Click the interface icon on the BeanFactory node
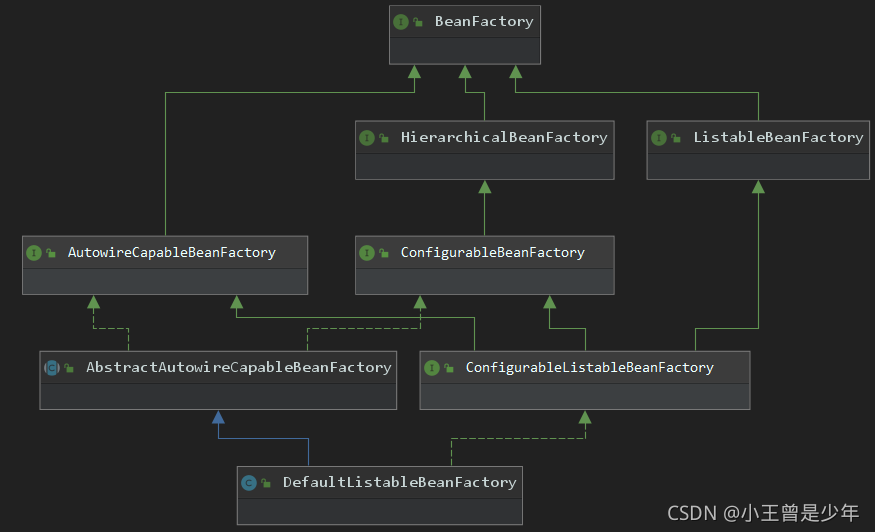 point(401,21)
